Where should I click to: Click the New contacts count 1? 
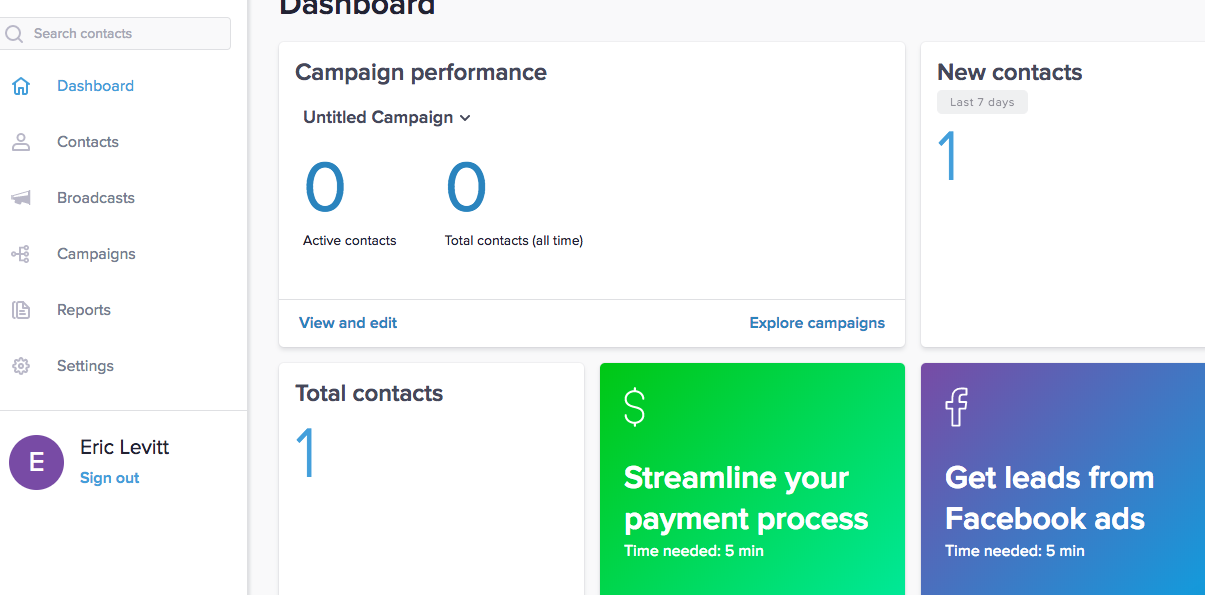(x=948, y=156)
